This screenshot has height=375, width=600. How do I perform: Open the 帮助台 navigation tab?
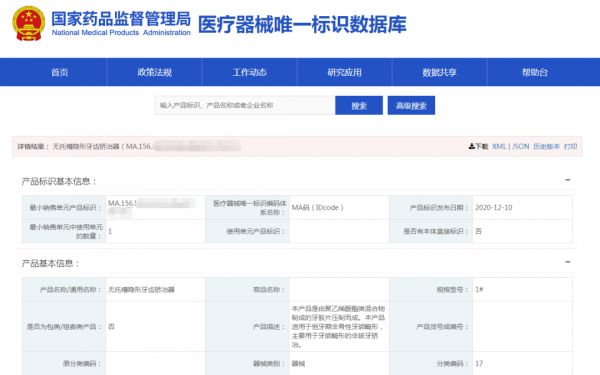pos(535,72)
